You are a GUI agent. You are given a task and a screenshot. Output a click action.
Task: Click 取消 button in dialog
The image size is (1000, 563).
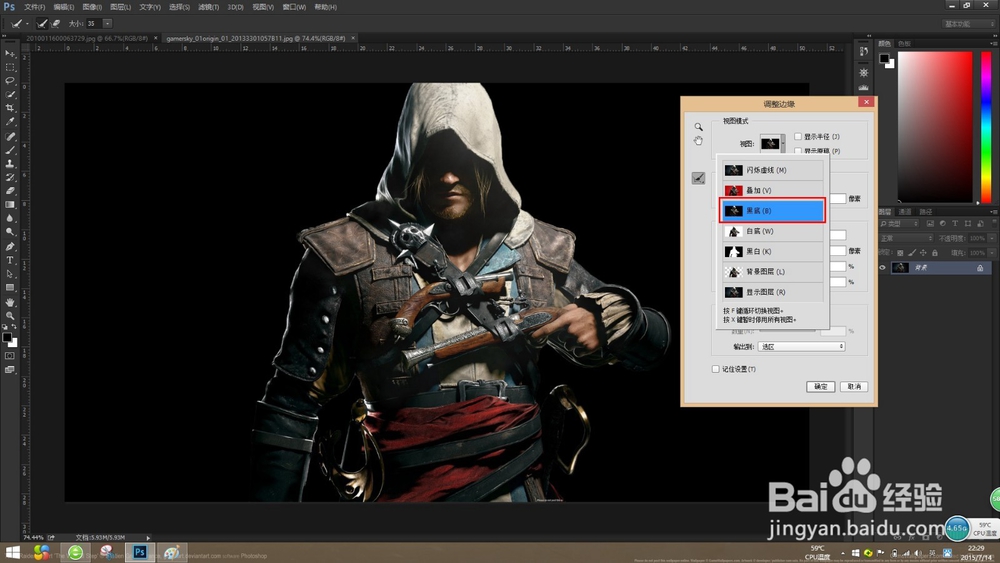tap(854, 386)
